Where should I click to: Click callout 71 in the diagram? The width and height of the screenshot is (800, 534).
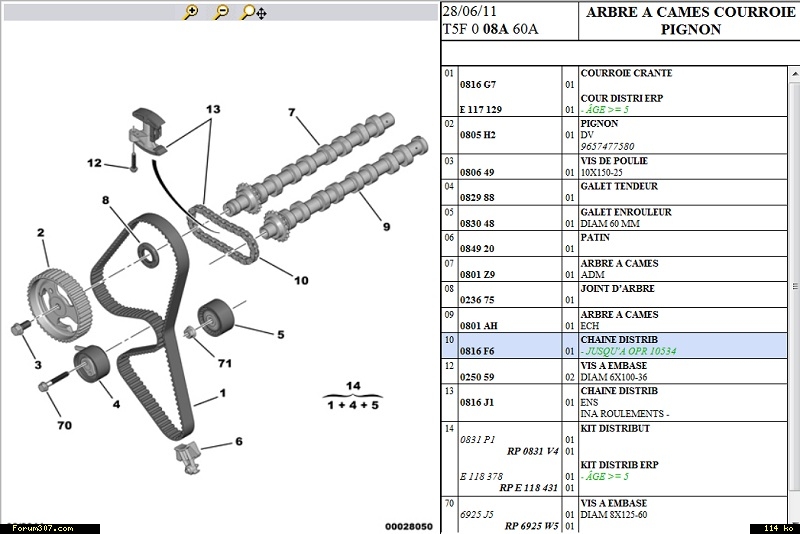coord(225,364)
